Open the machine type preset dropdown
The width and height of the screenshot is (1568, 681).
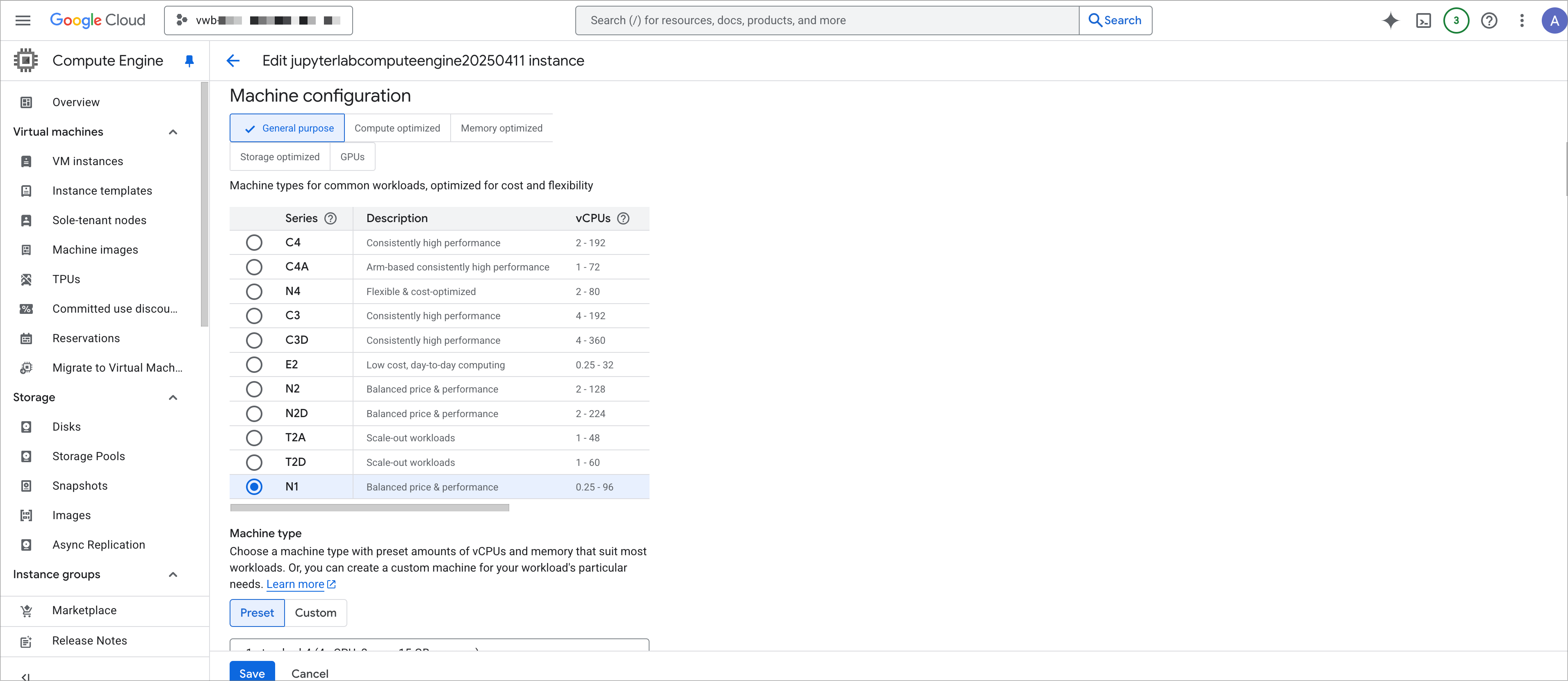440,645
